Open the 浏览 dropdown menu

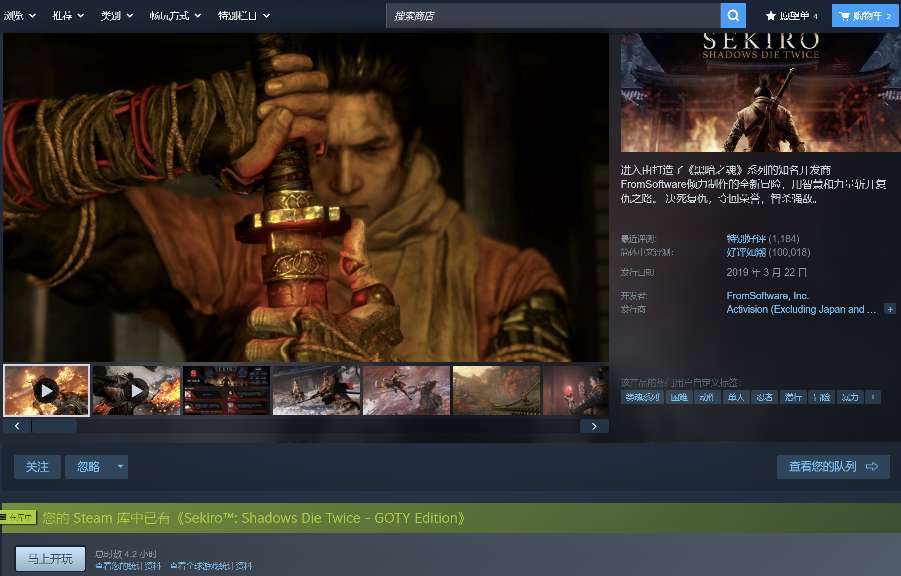pos(20,16)
